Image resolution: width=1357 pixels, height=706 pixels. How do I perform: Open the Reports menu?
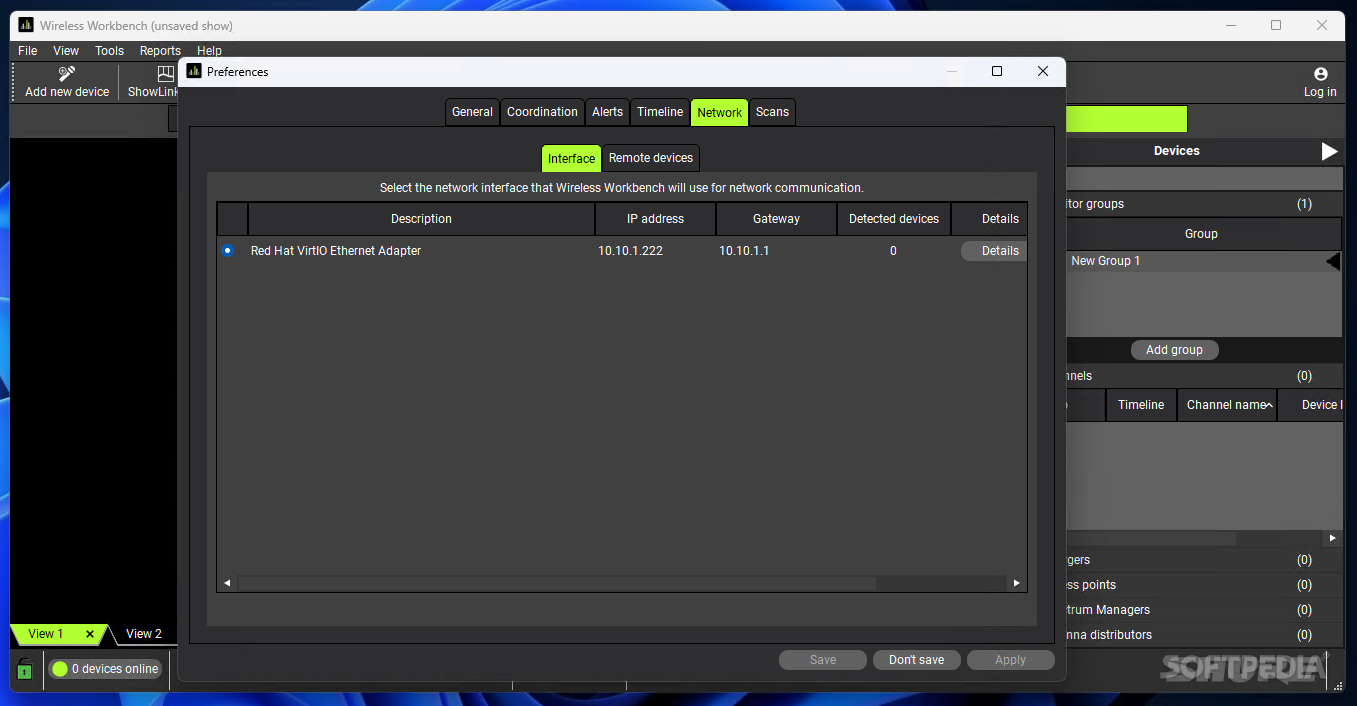(x=160, y=51)
